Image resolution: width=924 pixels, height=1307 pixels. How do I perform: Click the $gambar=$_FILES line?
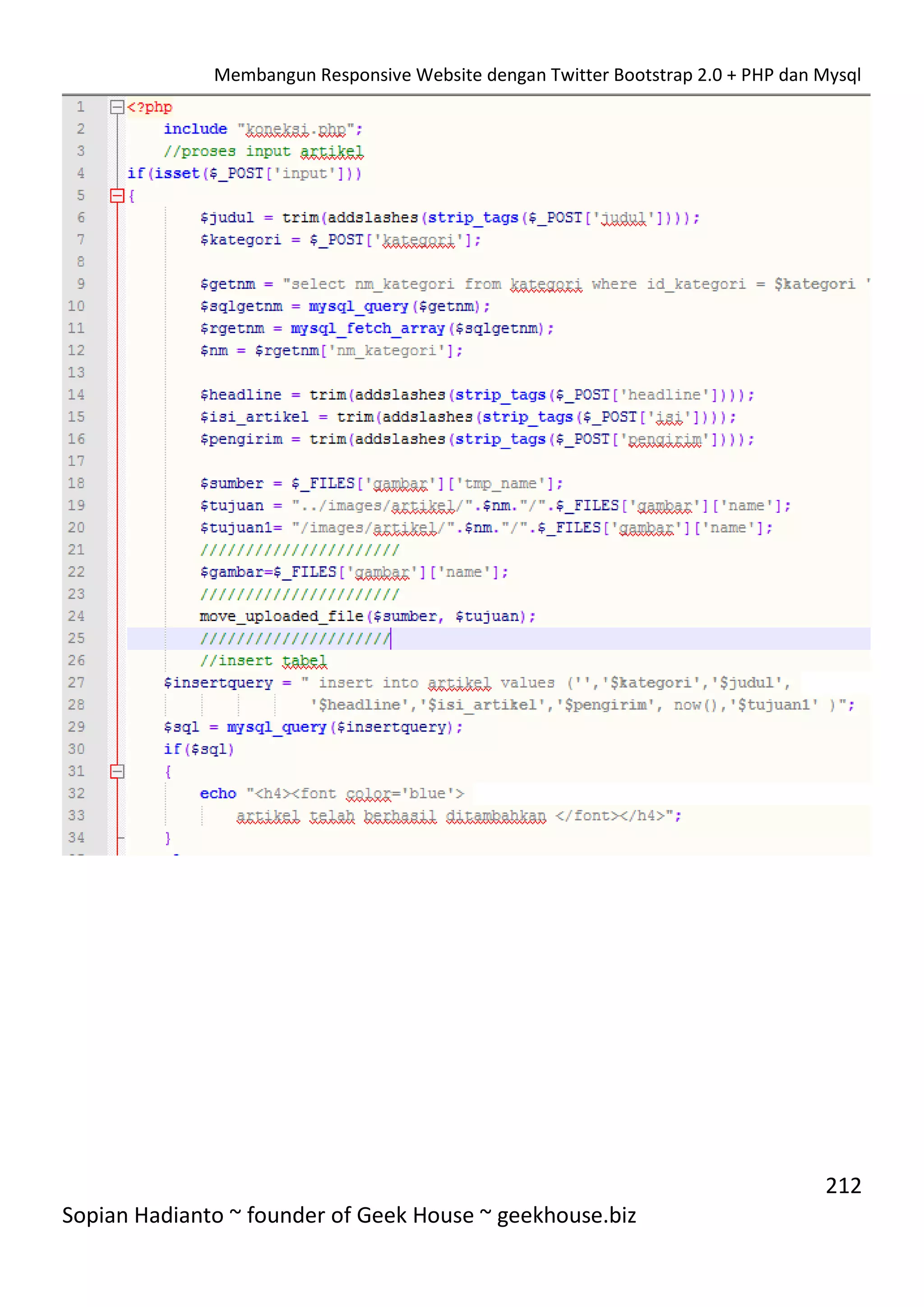354,572
